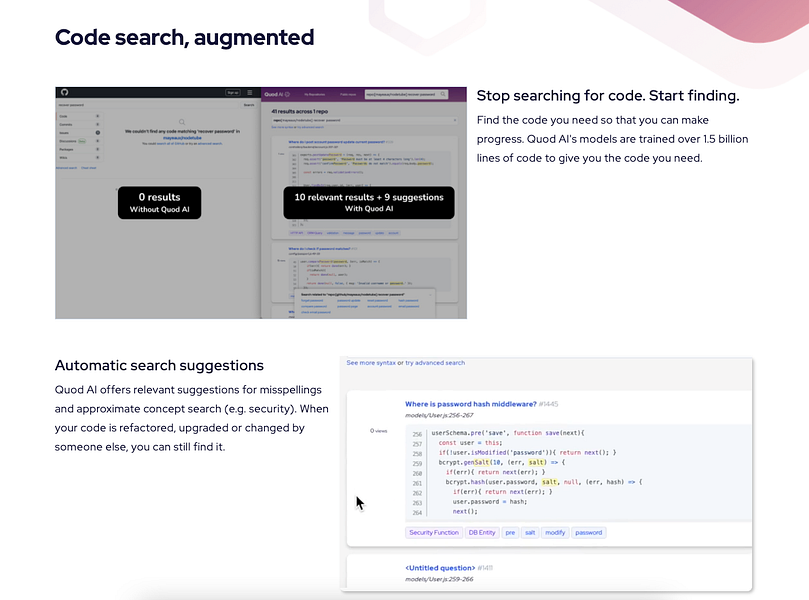Select the Packages filter in GitHub sidebar

coord(78,149)
